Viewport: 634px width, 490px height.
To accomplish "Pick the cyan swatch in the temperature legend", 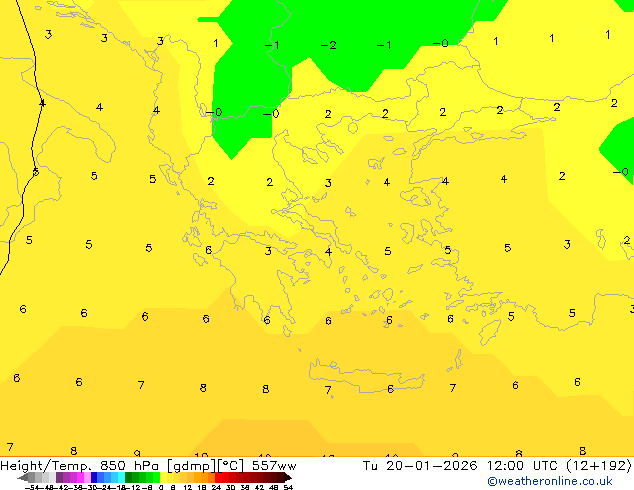I will click(121, 477).
